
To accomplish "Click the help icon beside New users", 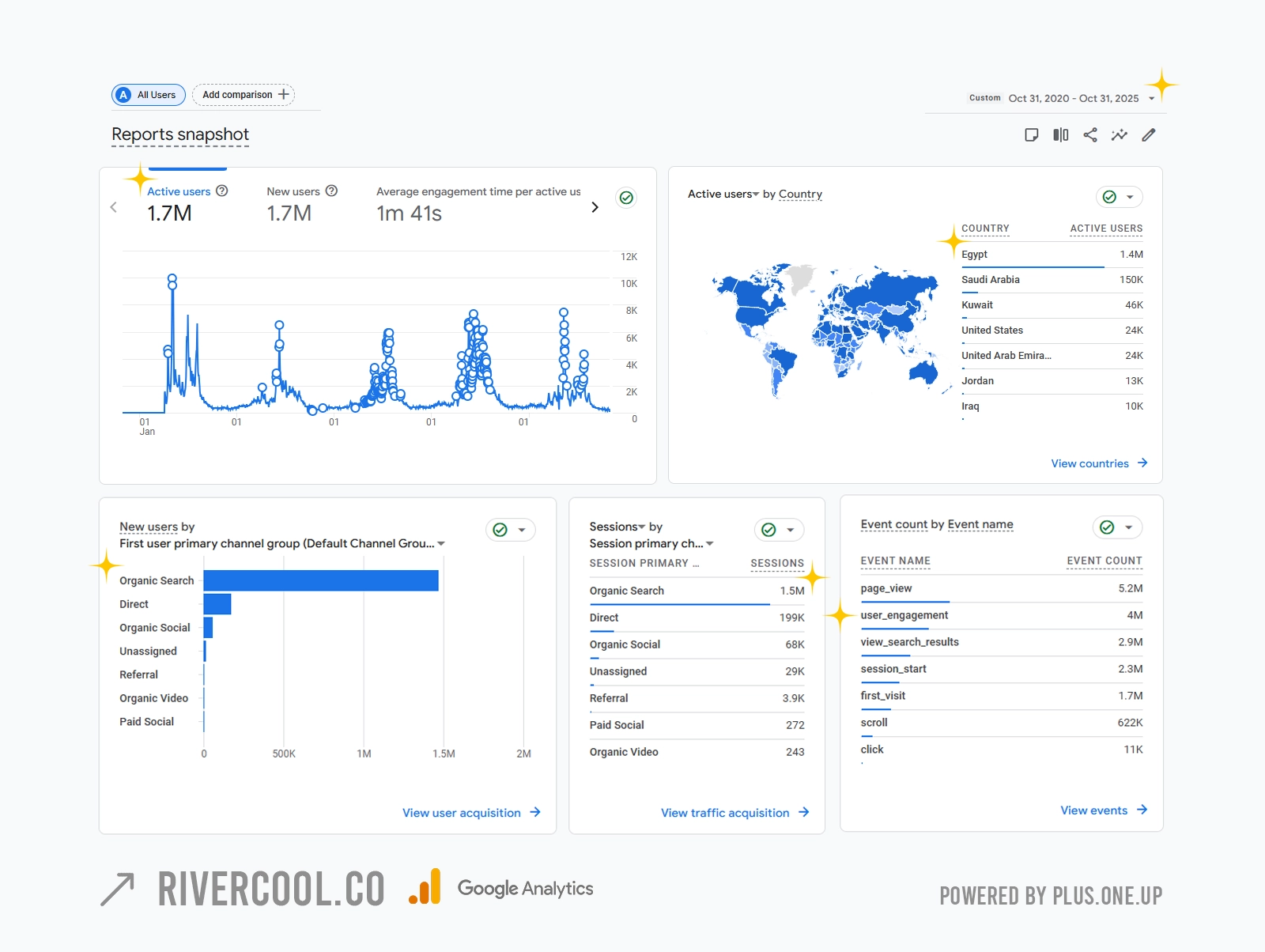I will click(x=331, y=191).
